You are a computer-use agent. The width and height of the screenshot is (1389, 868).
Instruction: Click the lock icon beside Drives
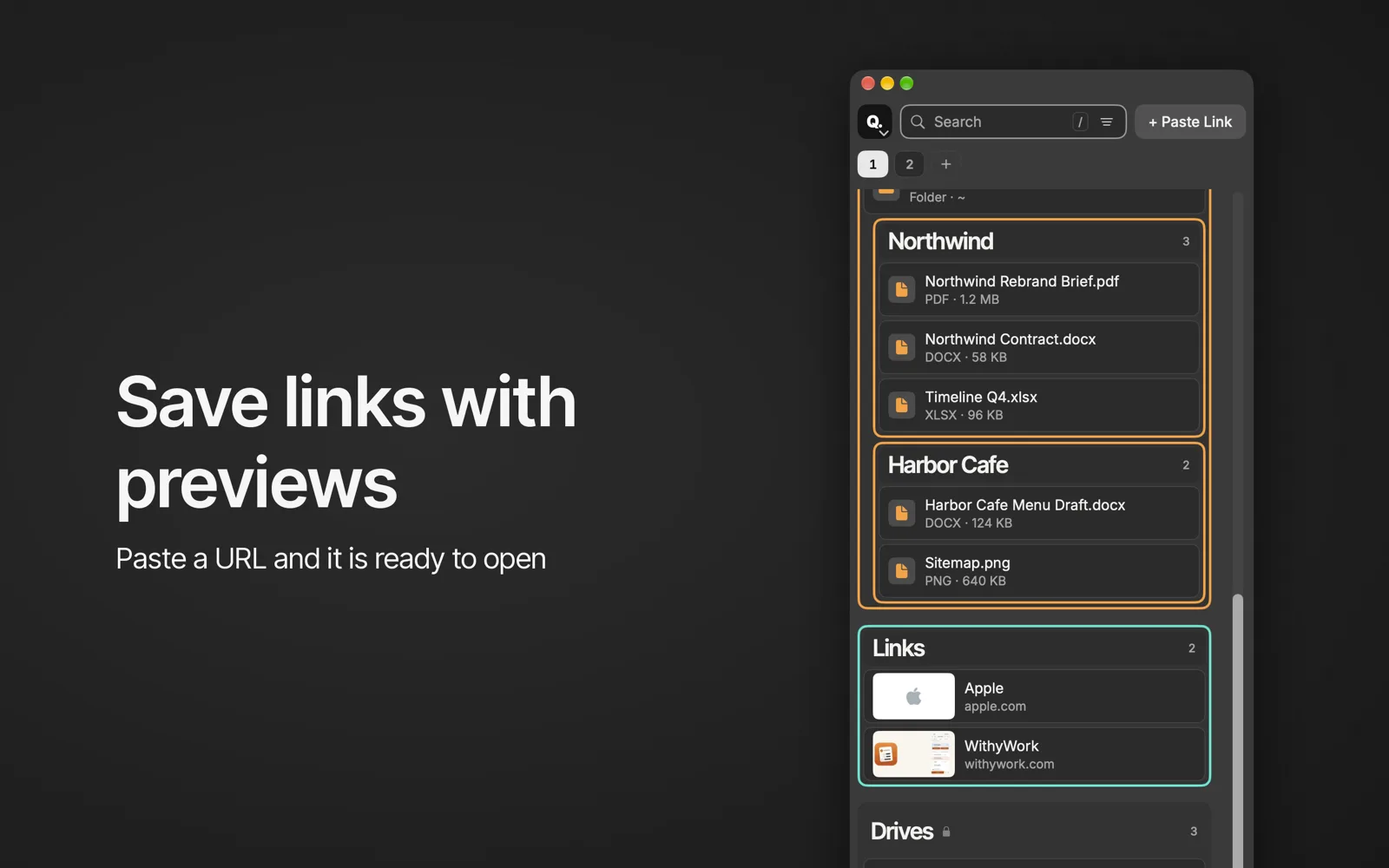point(946,832)
